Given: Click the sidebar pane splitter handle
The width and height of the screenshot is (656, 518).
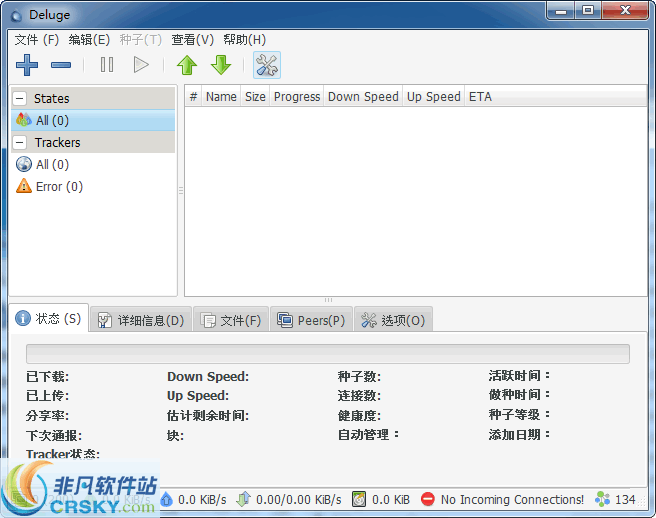Looking at the screenshot, I should point(181,190).
